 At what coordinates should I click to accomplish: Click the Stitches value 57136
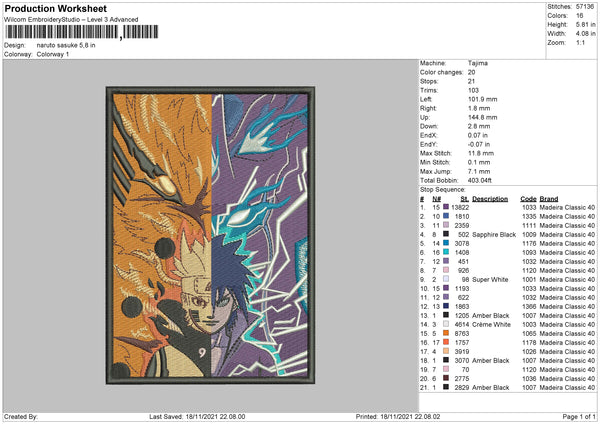coord(585,7)
